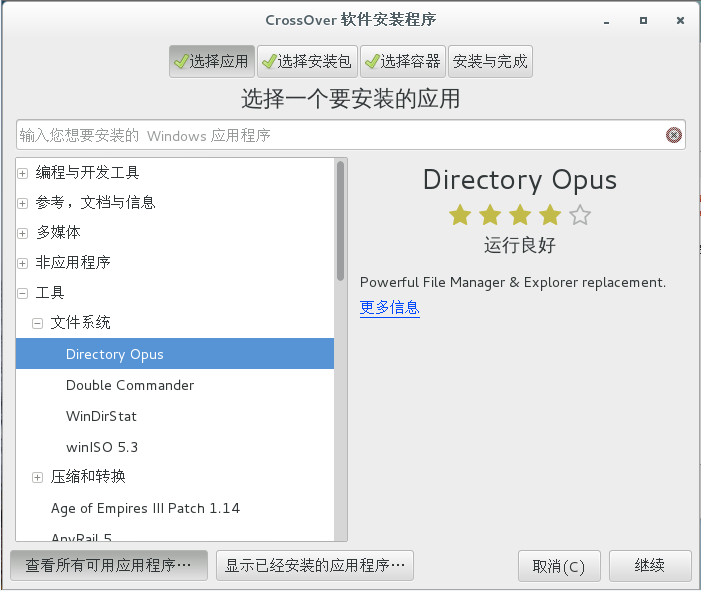Expand the 多媒体 category
The height and width of the screenshot is (591, 701).
pyautogui.click(x=23, y=233)
